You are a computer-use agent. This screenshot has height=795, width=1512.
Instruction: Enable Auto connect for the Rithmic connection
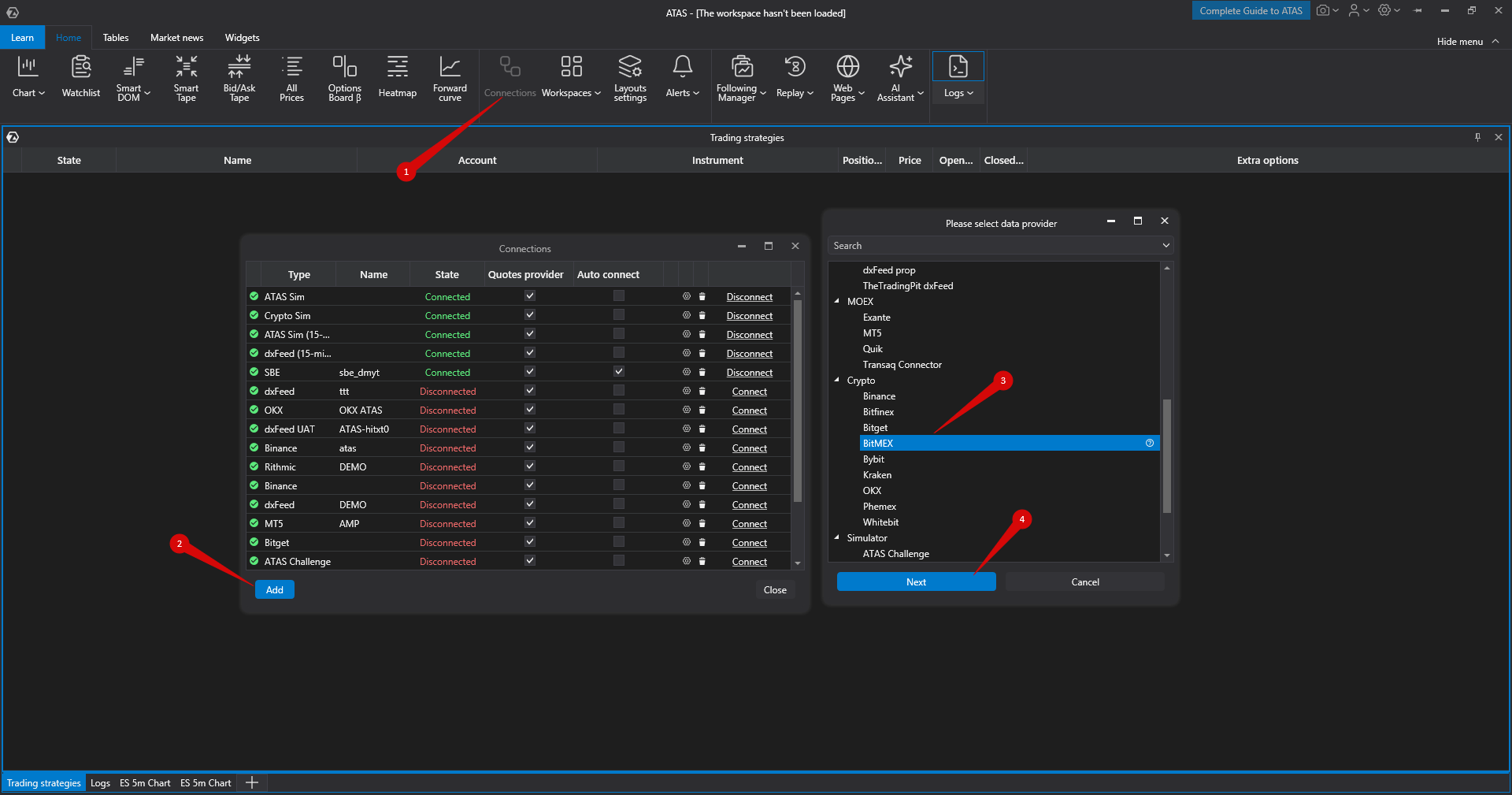coord(619,466)
